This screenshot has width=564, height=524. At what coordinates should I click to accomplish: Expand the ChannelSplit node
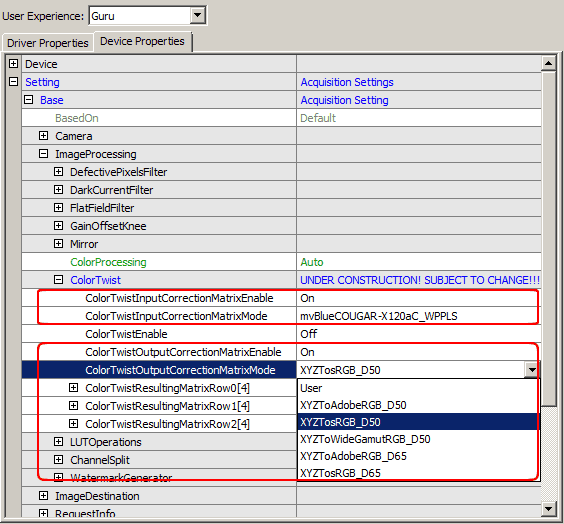click(59, 460)
